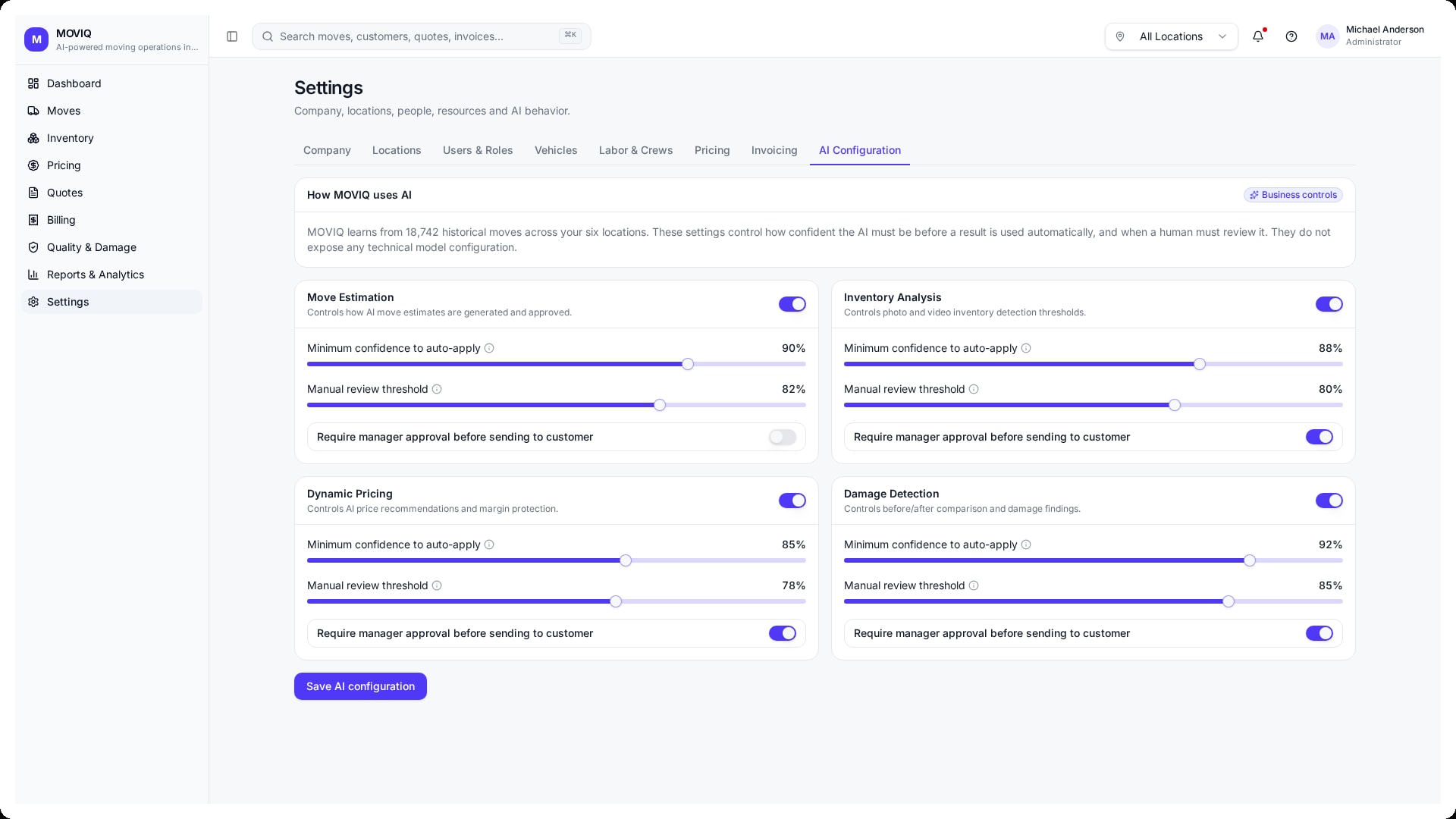Viewport: 1456px width, 819px height.
Task: Info icon for Move Estimation minimum confidence
Action: click(x=489, y=348)
